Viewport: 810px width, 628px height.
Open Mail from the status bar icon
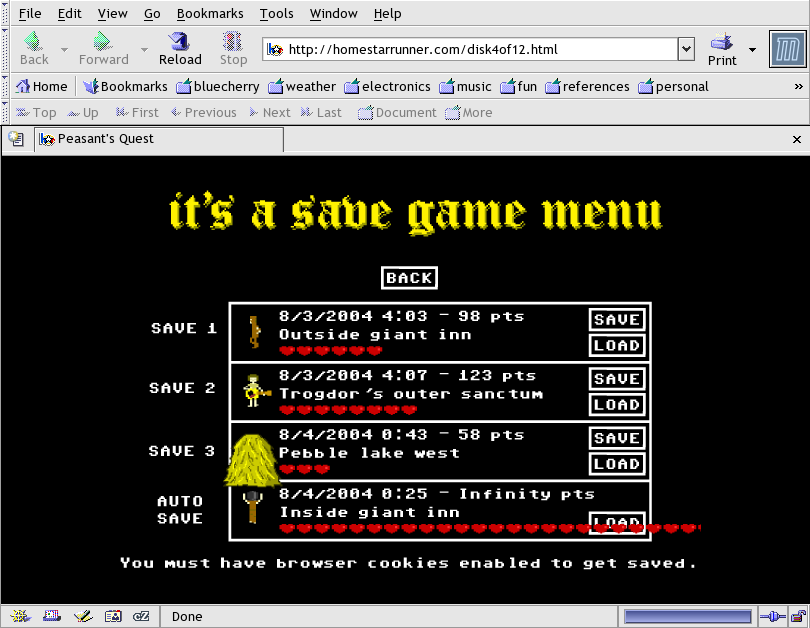tap(52, 616)
